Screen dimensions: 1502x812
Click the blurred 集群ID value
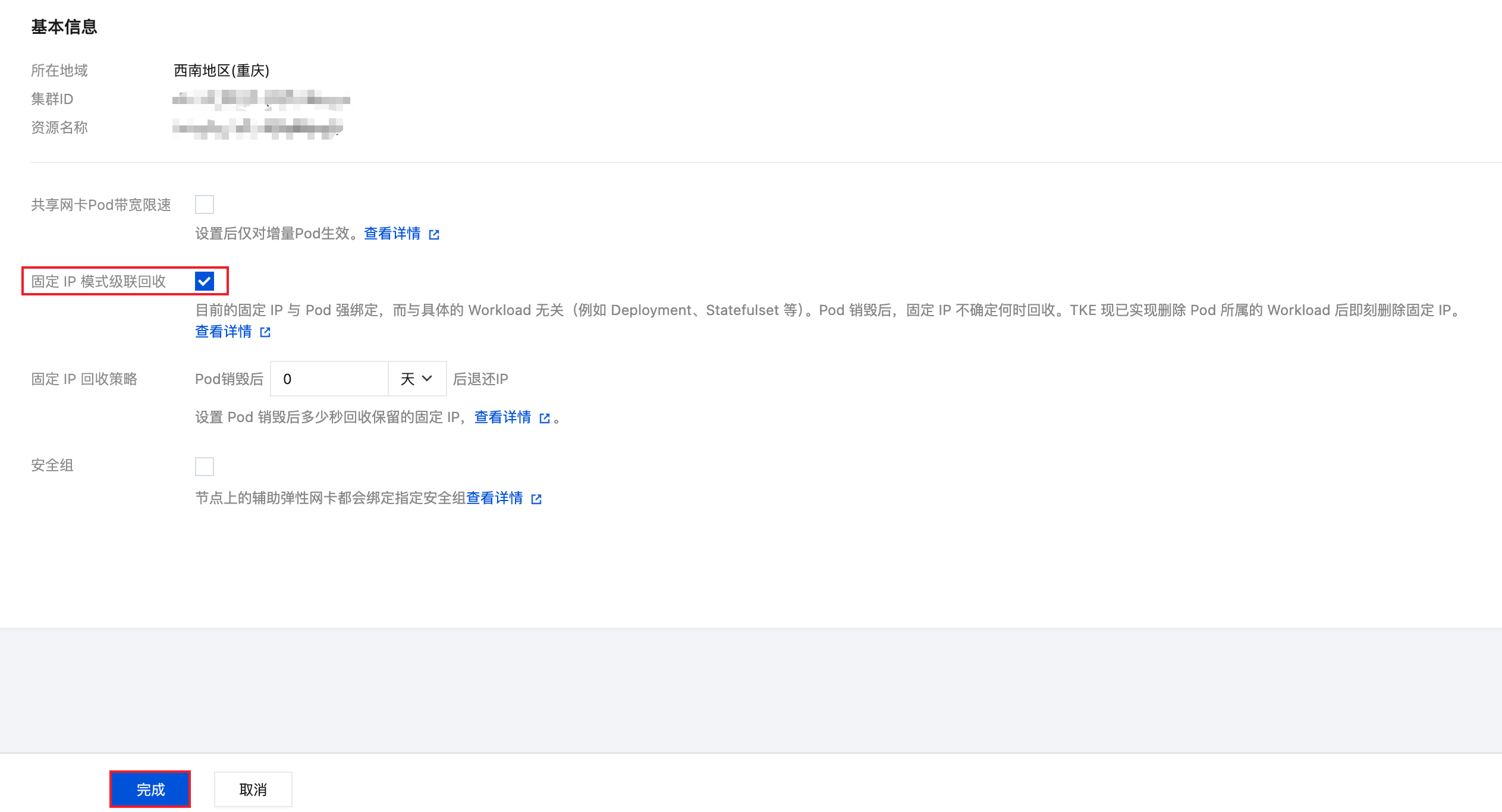[x=260, y=99]
